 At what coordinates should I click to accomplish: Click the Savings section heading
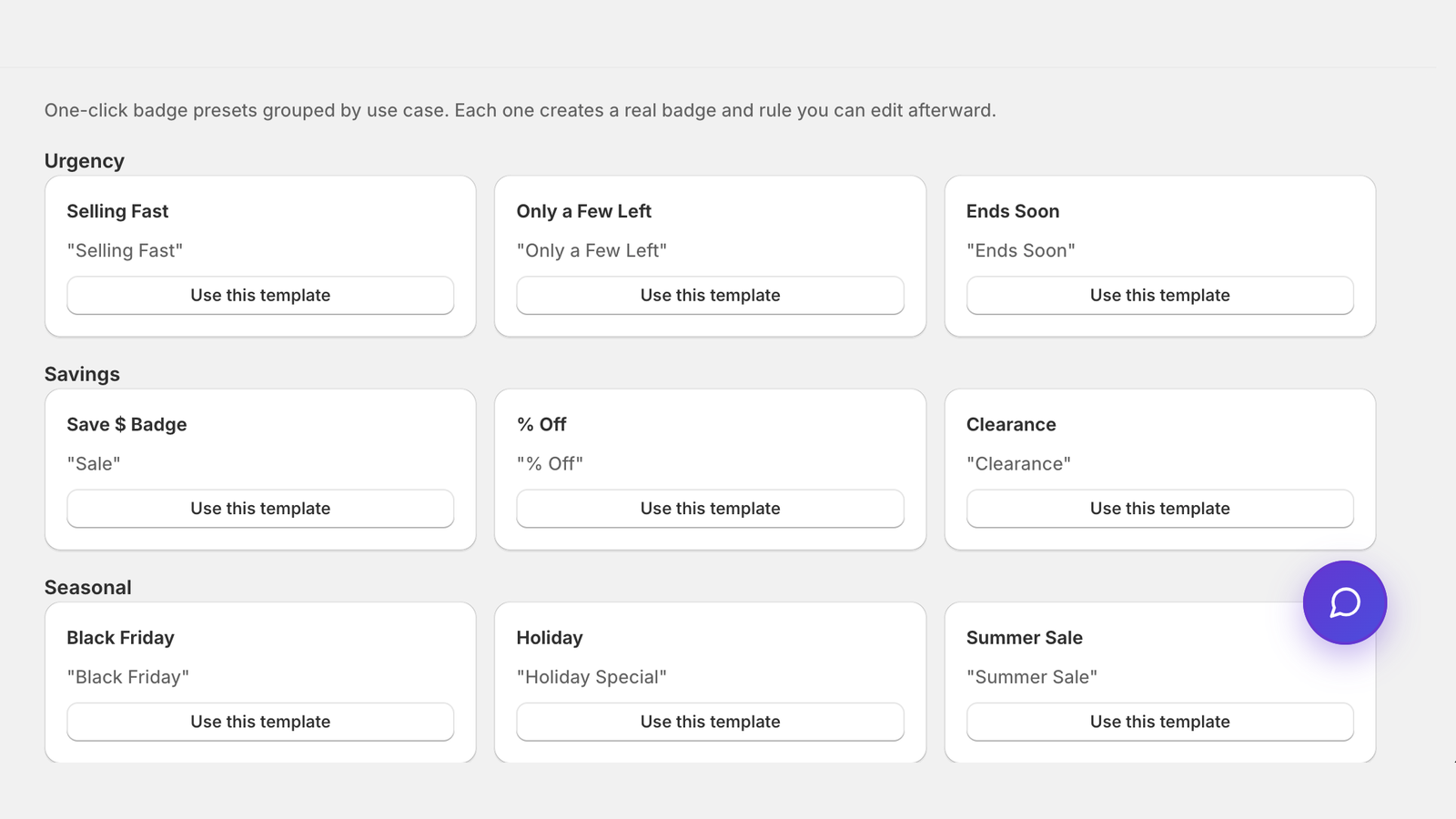click(x=82, y=374)
